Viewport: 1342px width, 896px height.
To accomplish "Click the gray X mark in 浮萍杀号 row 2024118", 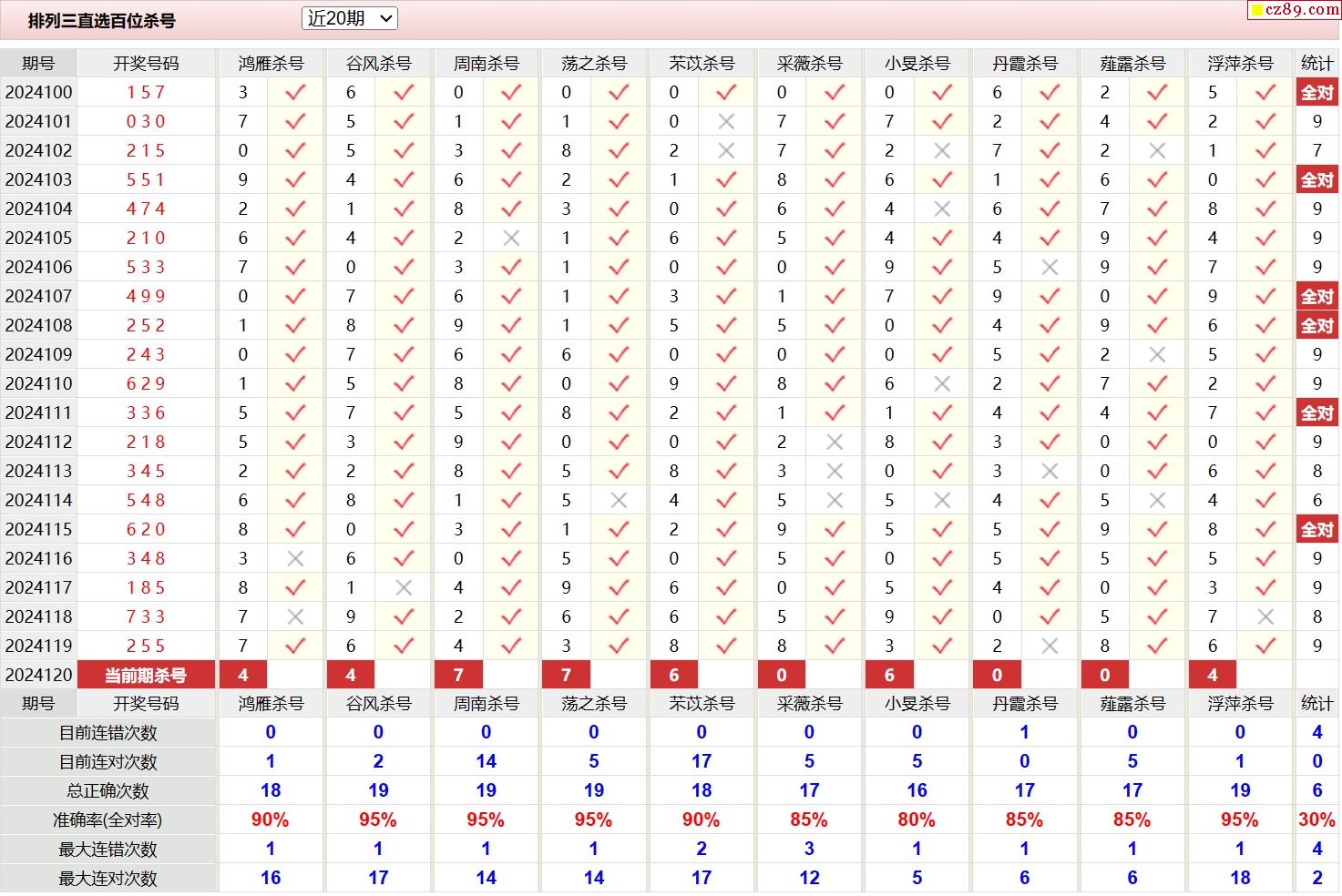I will [1265, 616].
